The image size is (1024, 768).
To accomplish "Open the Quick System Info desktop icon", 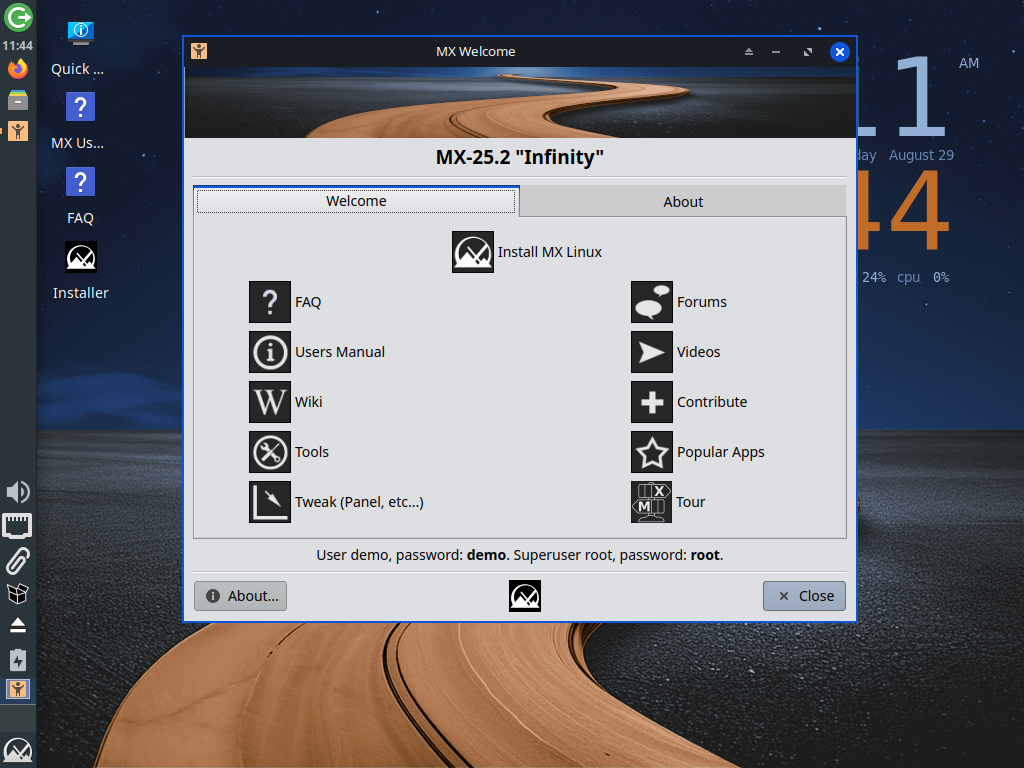I will click(80, 33).
